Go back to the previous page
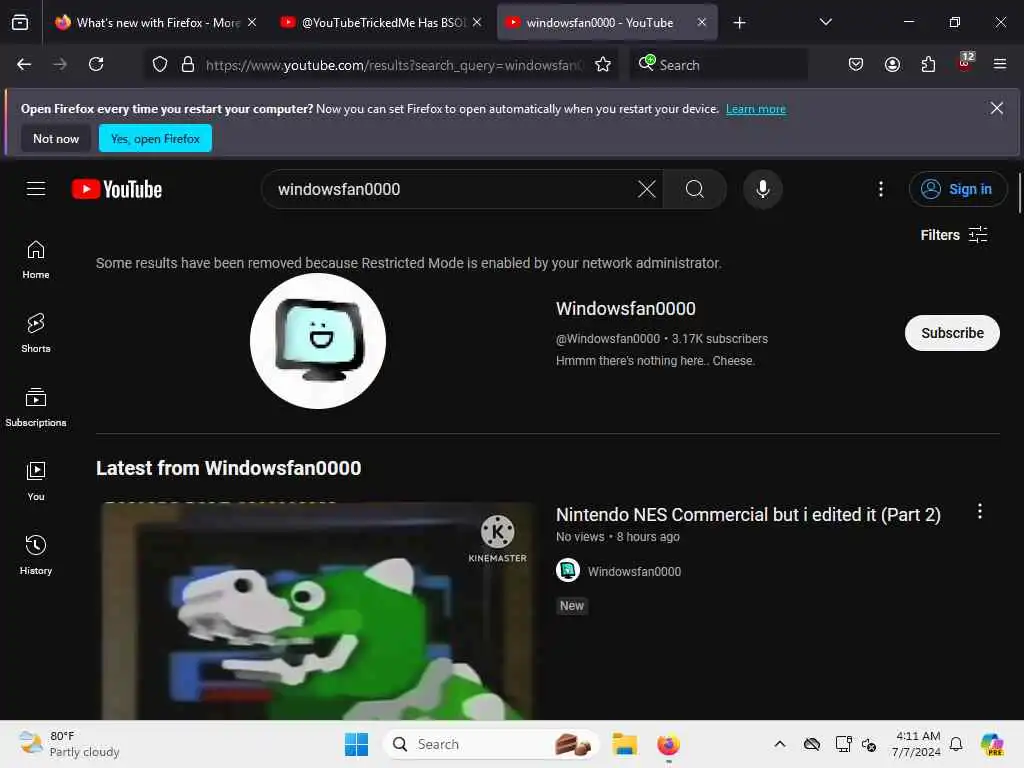Viewport: 1024px width, 768px height. [24, 64]
